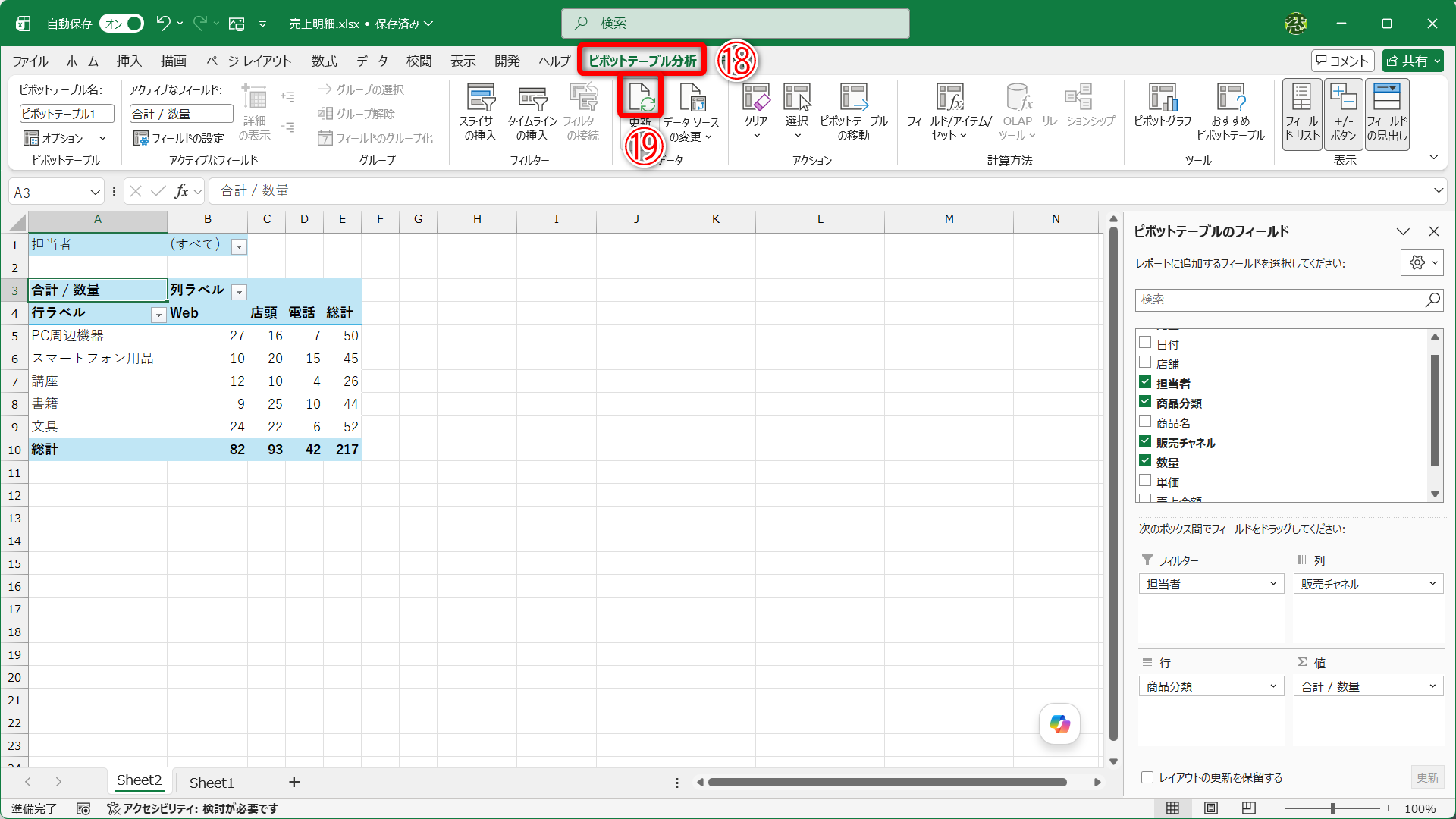Close the PivotTable Fields pane
The height and width of the screenshot is (819, 1456).
pos(1433,231)
